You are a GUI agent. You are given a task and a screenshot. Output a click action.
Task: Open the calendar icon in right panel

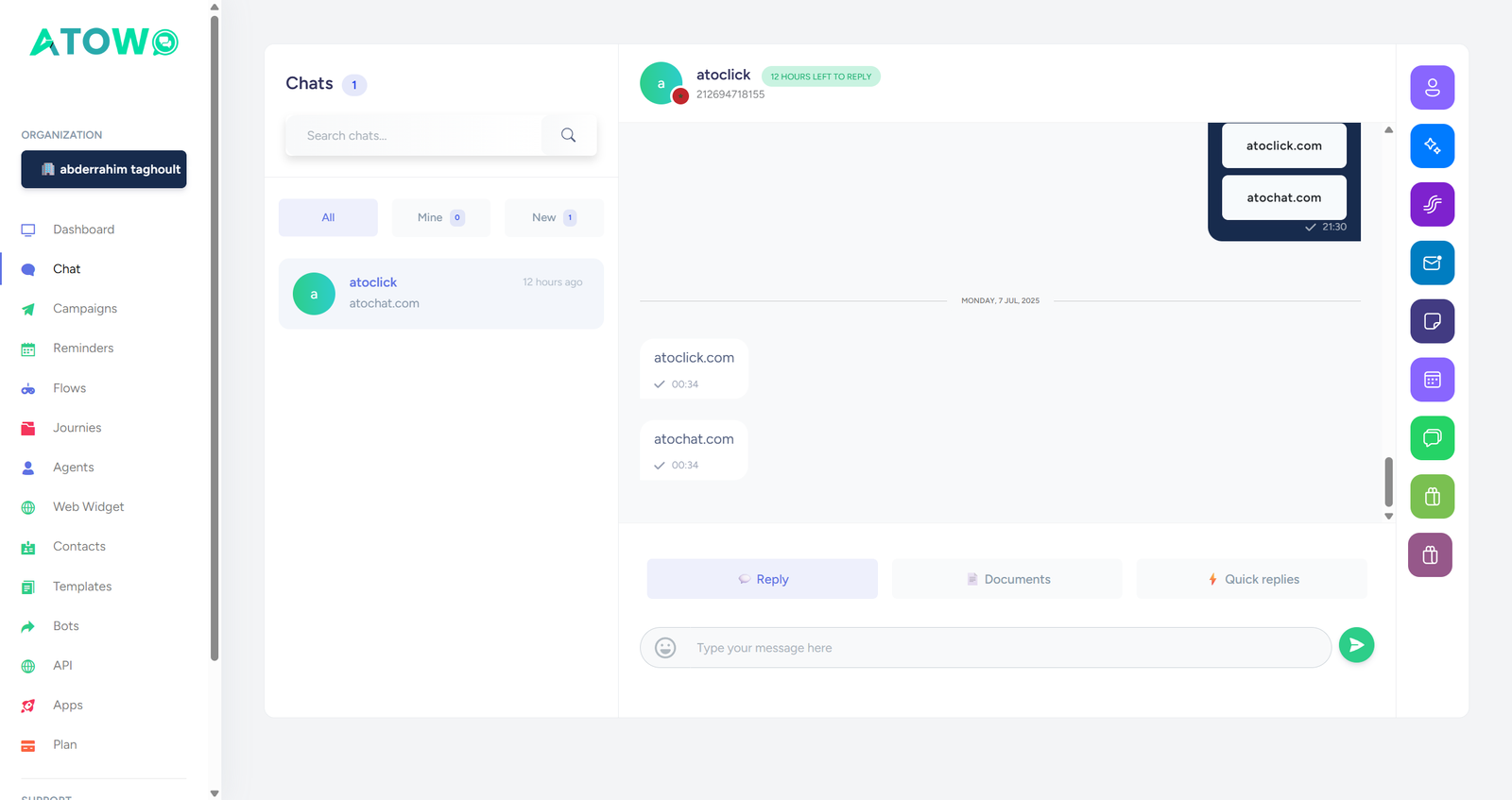(x=1432, y=381)
